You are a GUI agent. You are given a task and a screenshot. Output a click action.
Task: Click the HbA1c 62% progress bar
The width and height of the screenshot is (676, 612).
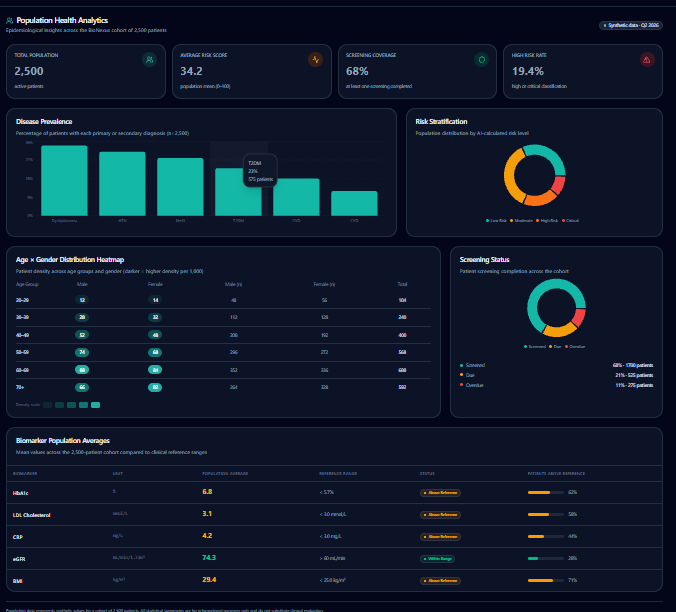546,492
